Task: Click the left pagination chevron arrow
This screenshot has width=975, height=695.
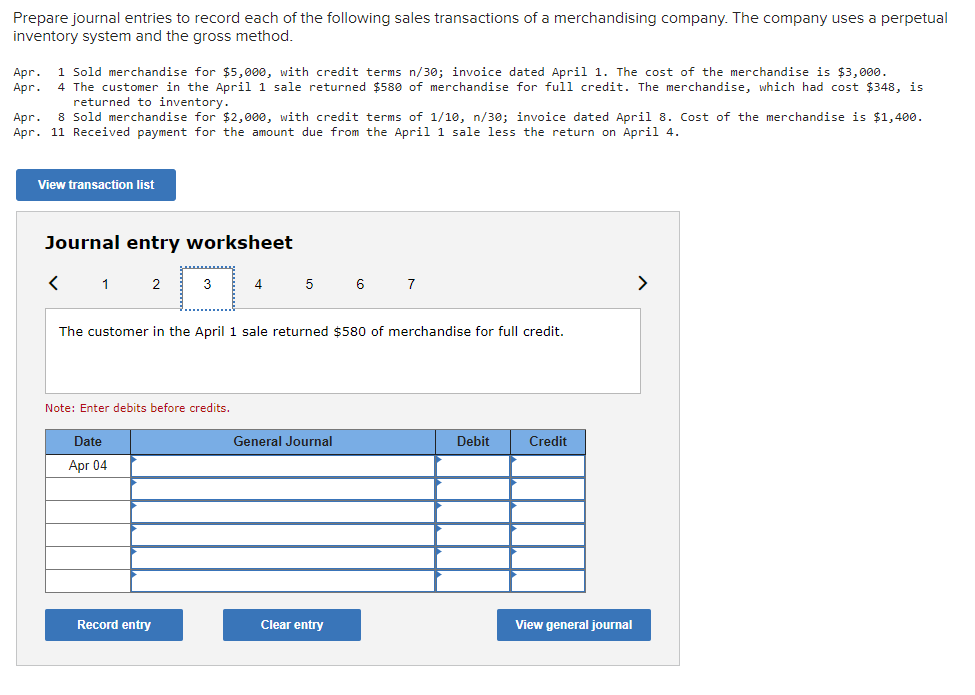Action: [53, 283]
